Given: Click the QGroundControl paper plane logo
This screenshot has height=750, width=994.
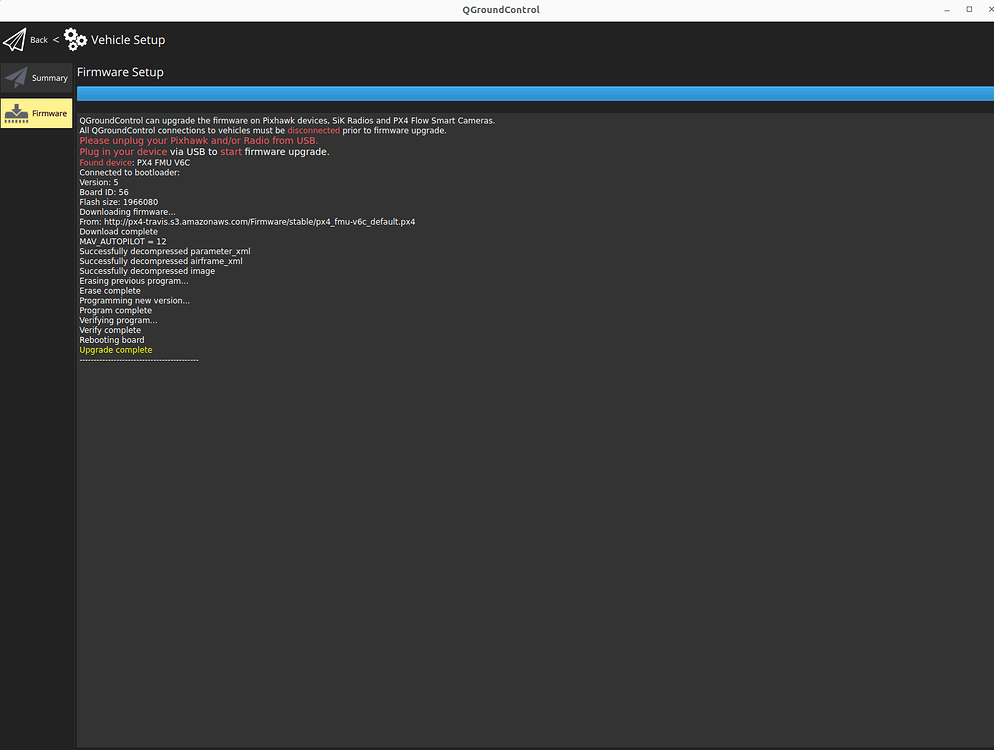Looking at the screenshot, I should (x=14, y=39).
